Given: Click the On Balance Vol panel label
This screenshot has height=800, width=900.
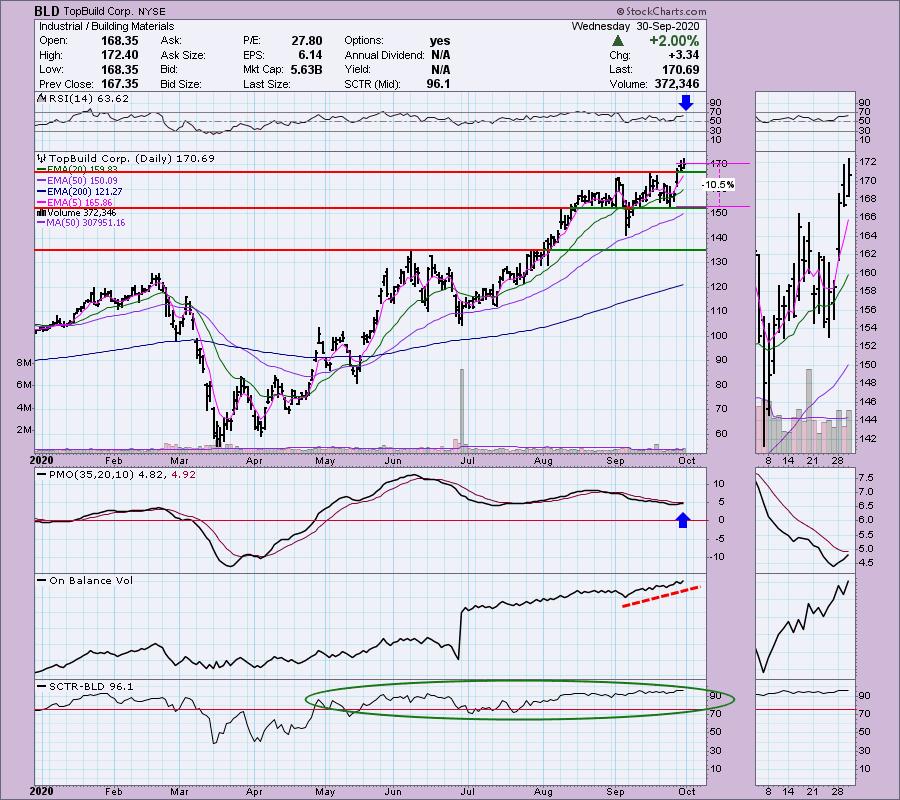Looking at the screenshot, I should click(x=91, y=580).
